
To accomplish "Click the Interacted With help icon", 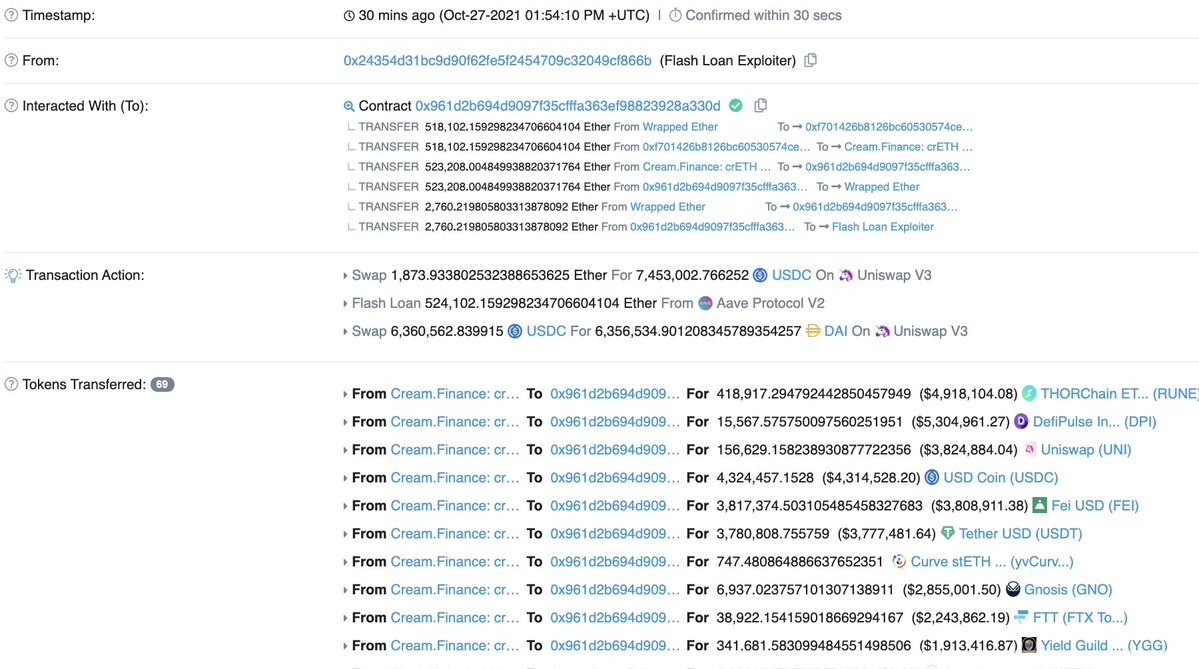I will (x=11, y=106).
